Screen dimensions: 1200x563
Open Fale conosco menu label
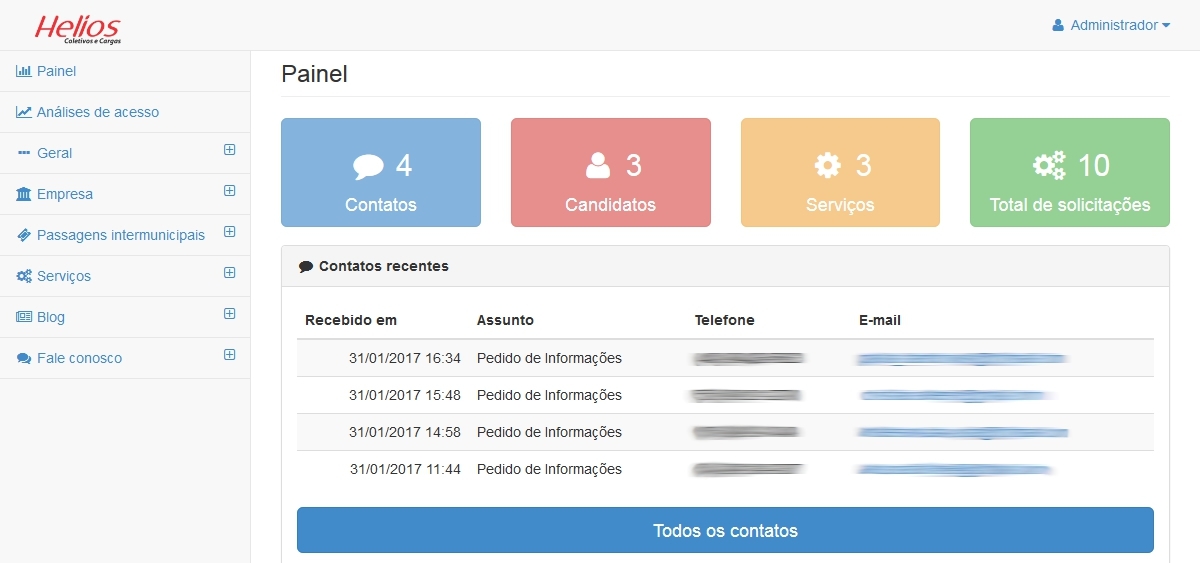pos(79,358)
